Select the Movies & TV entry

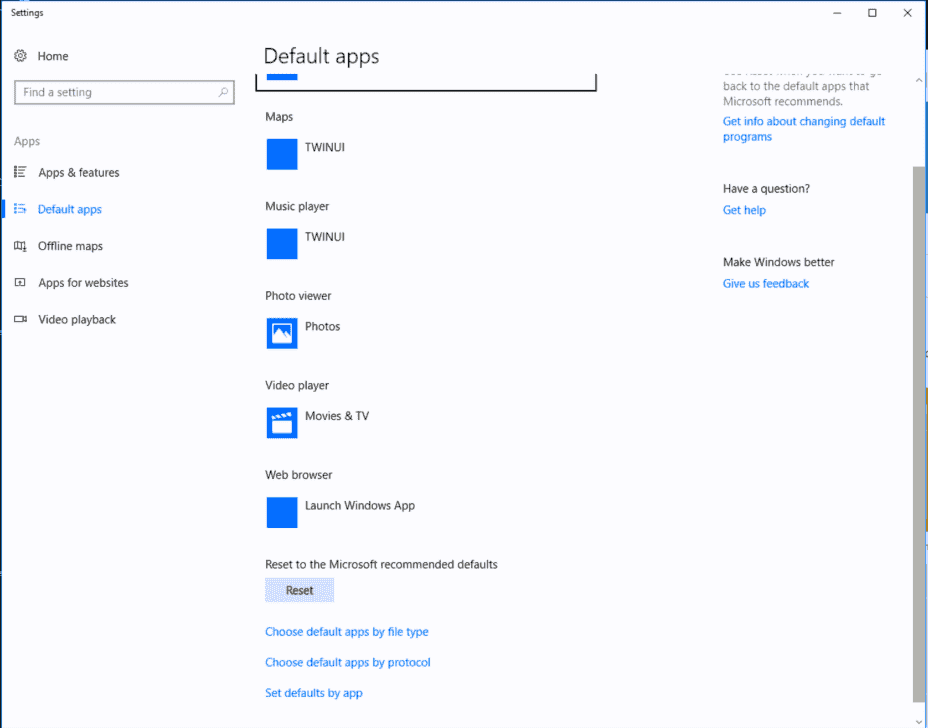[x=337, y=415]
